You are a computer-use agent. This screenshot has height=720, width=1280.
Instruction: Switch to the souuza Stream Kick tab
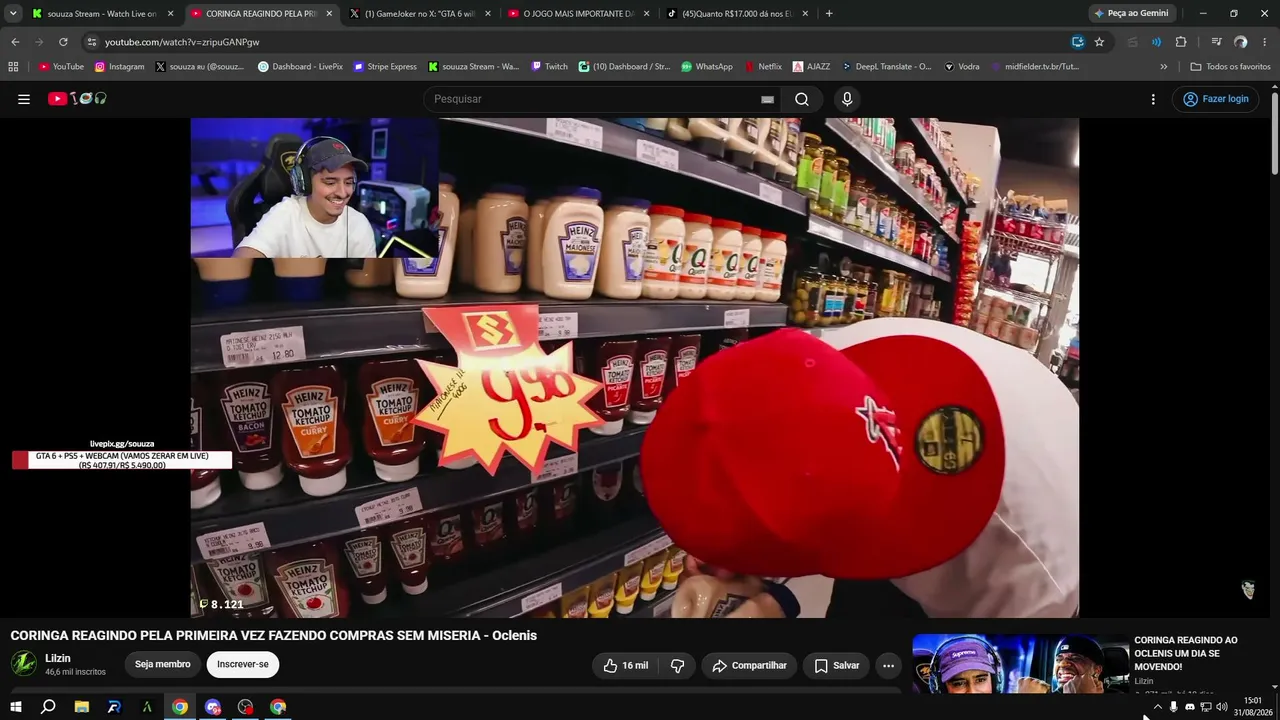103,14
